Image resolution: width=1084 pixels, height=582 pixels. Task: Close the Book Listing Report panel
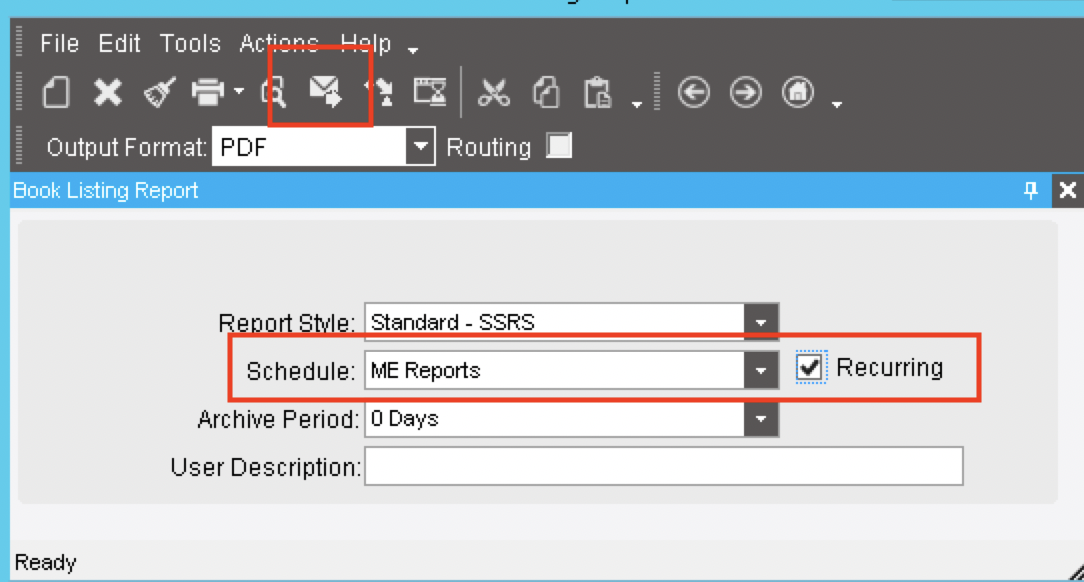(x=1067, y=190)
